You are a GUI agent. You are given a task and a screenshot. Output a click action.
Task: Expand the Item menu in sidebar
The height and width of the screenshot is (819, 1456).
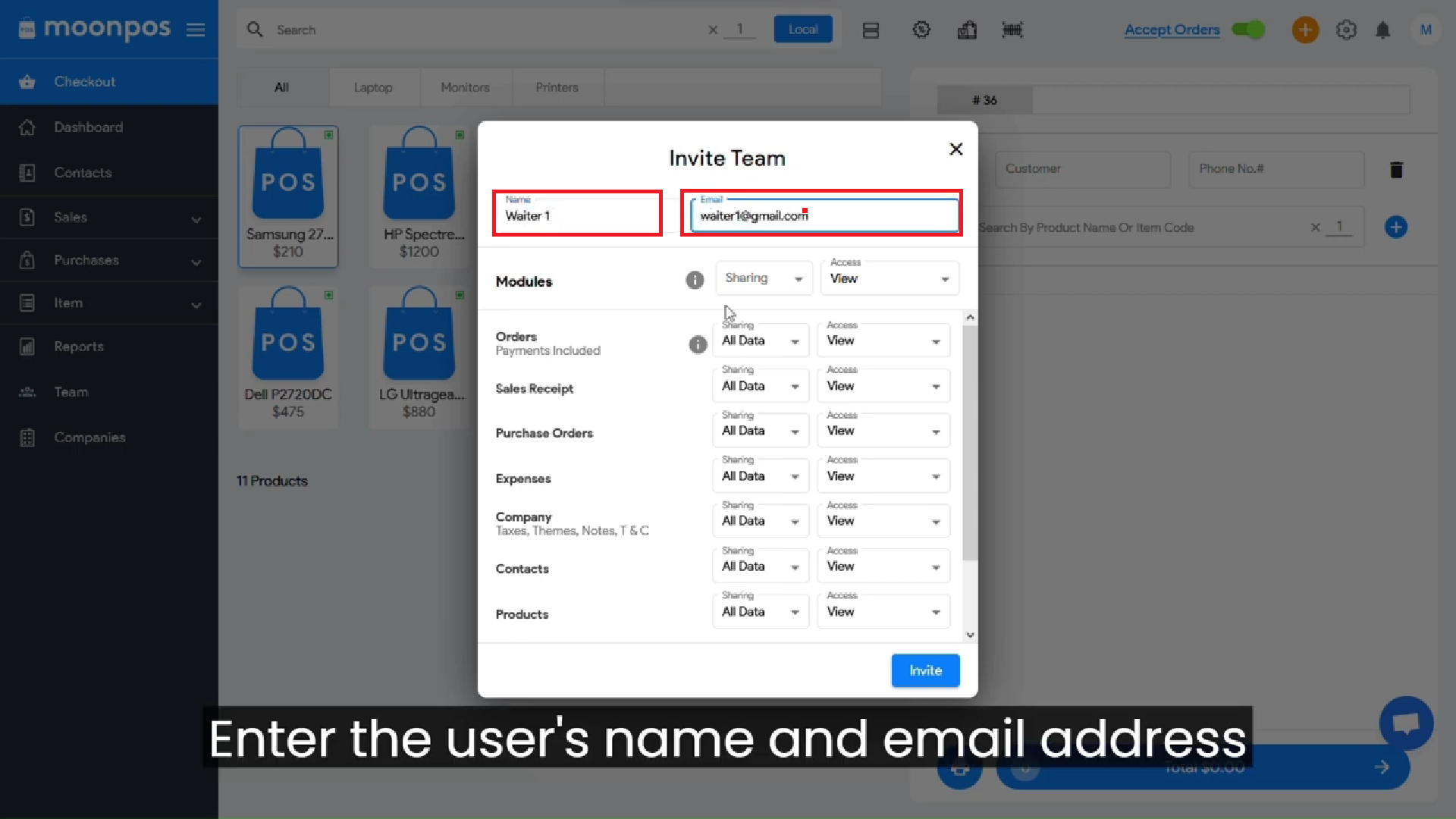[109, 303]
